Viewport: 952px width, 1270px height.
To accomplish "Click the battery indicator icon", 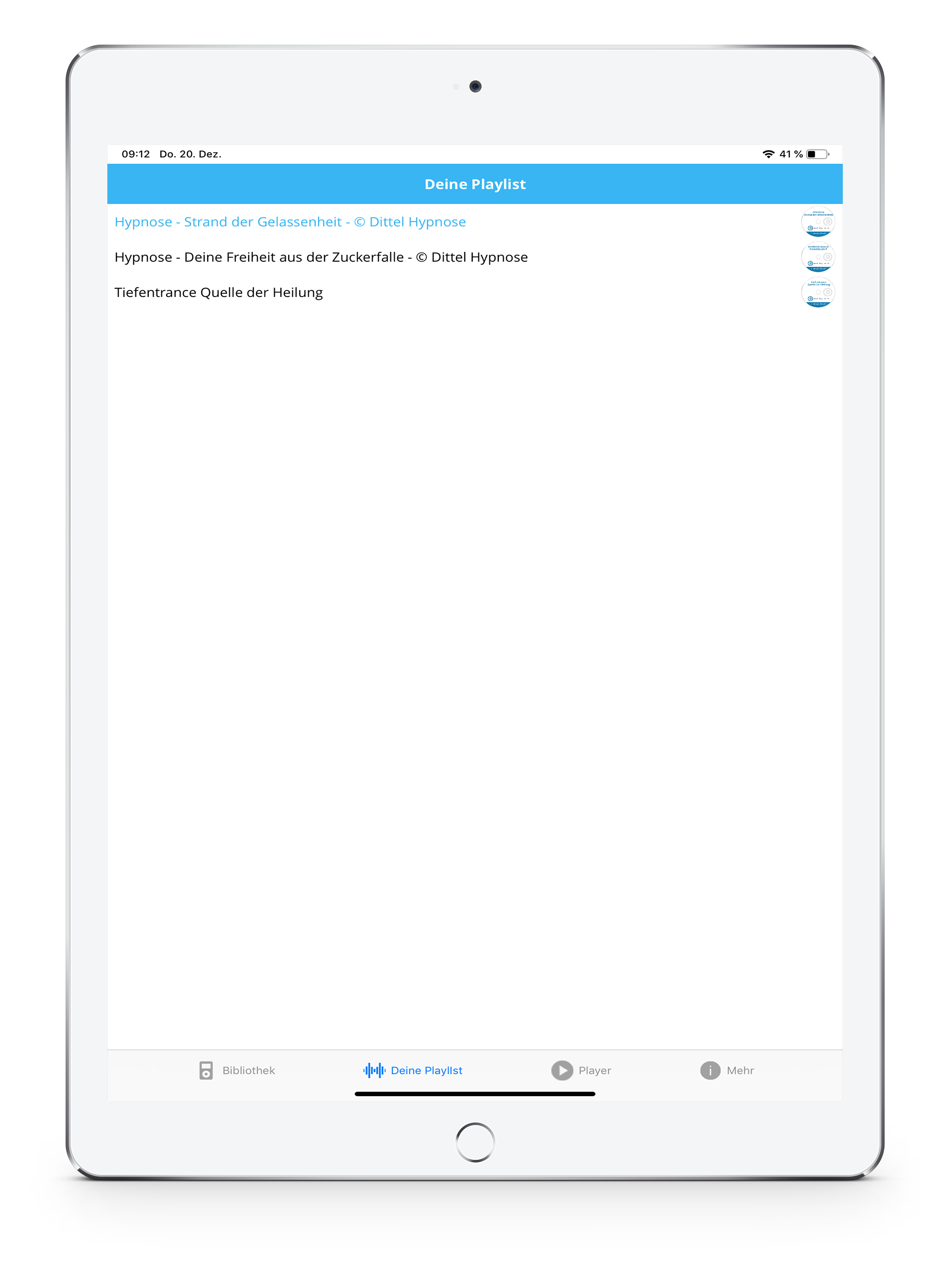I will point(817,154).
